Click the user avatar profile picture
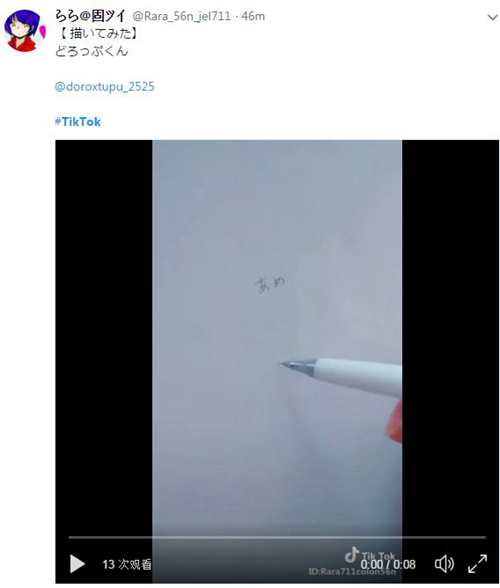This screenshot has height=588, width=500. pos(24,31)
